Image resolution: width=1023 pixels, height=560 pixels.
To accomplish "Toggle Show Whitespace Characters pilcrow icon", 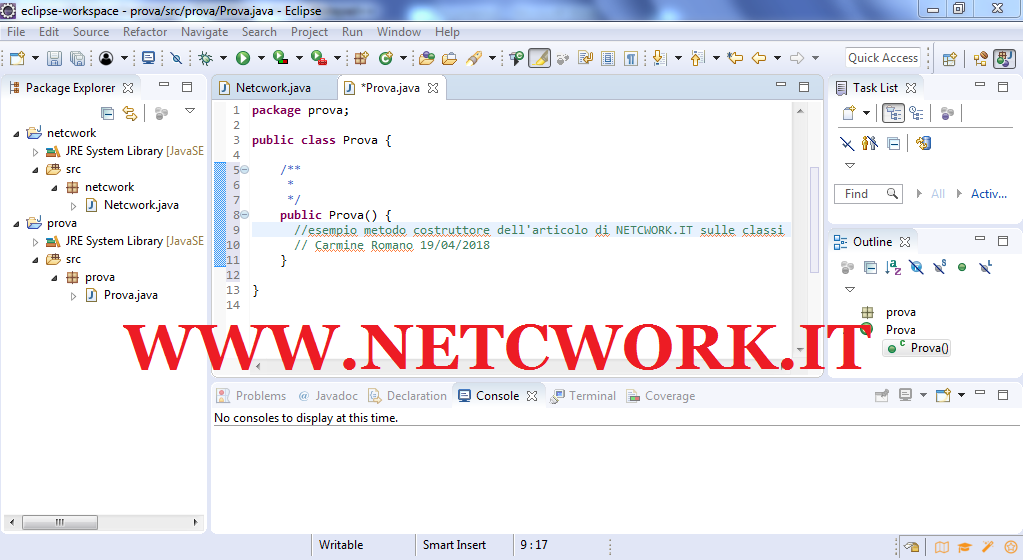I will click(631, 58).
